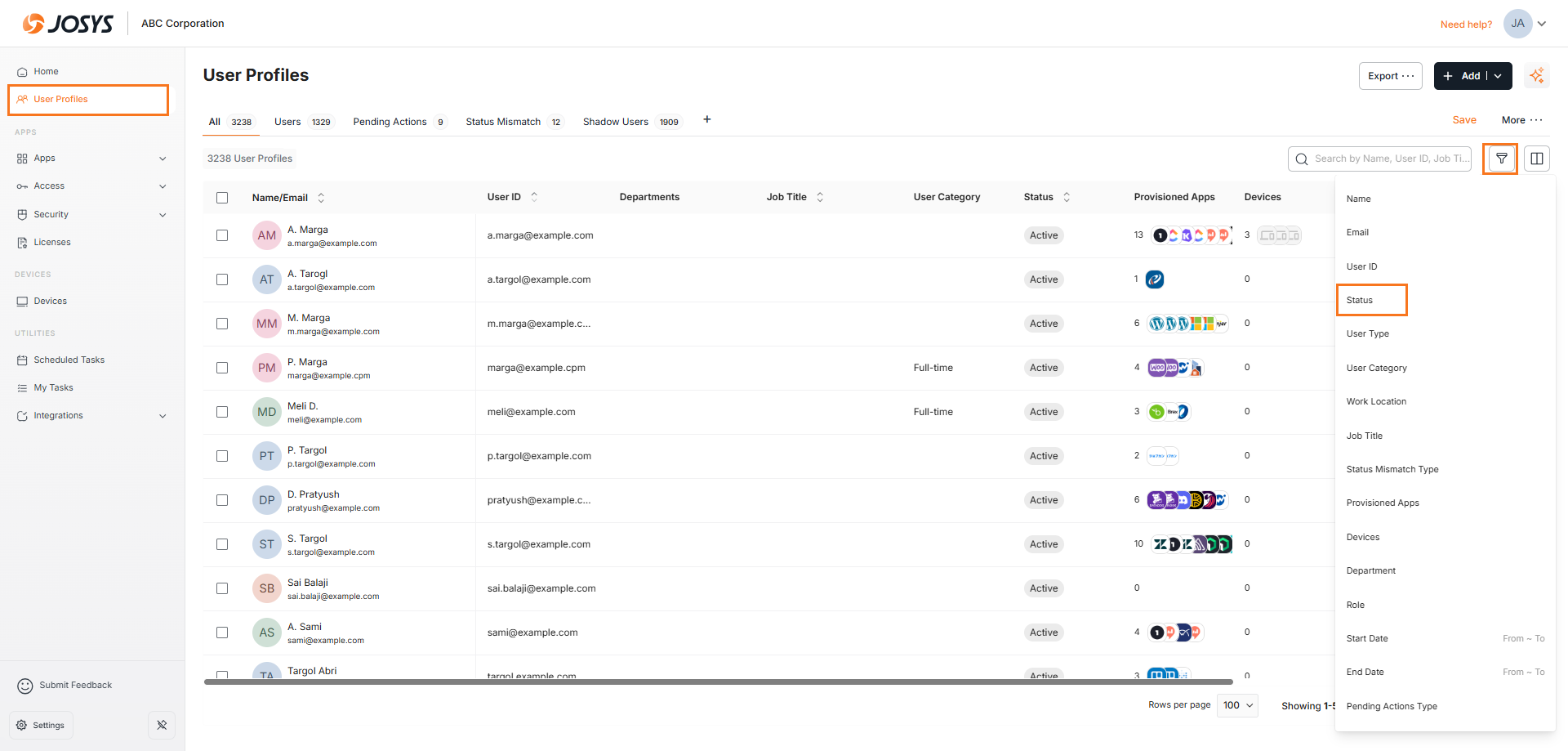The width and height of the screenshot is (1568, 751).
Task: Switch to the Shadow Users tab
Action: click(616, 122)
